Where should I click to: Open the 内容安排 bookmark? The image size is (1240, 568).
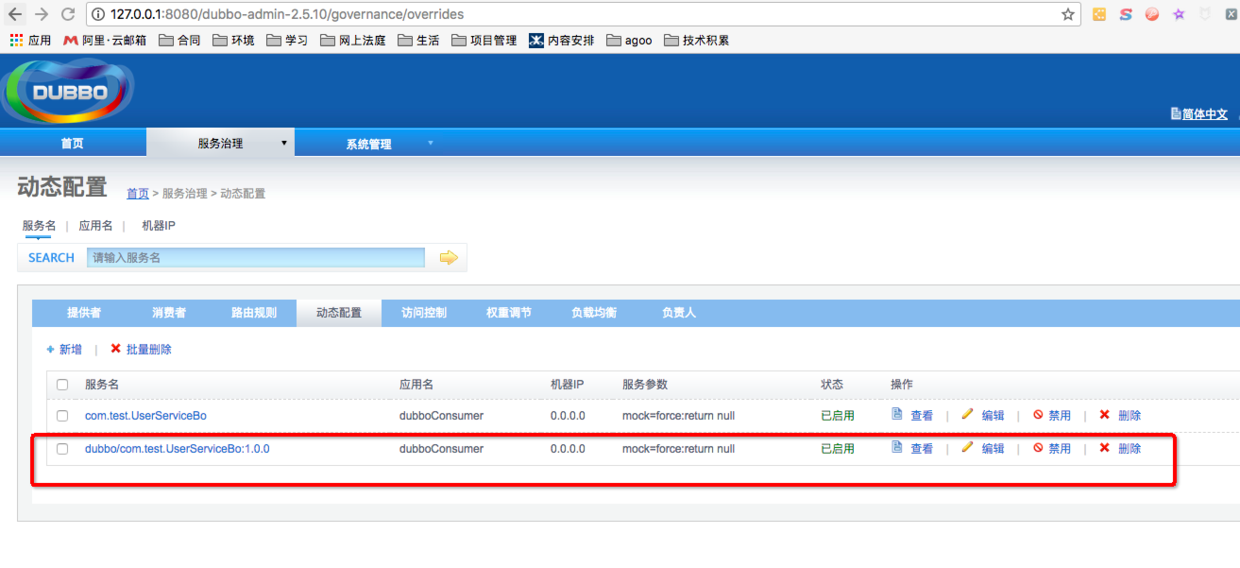point(561,40)
